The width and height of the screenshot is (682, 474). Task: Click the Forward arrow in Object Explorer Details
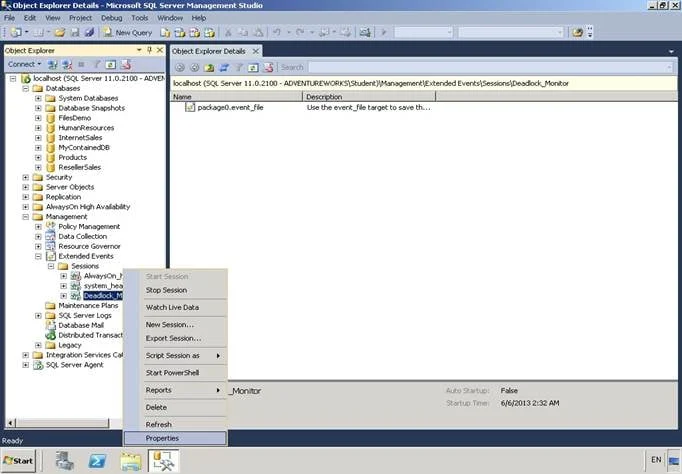[x=194, y=67]
